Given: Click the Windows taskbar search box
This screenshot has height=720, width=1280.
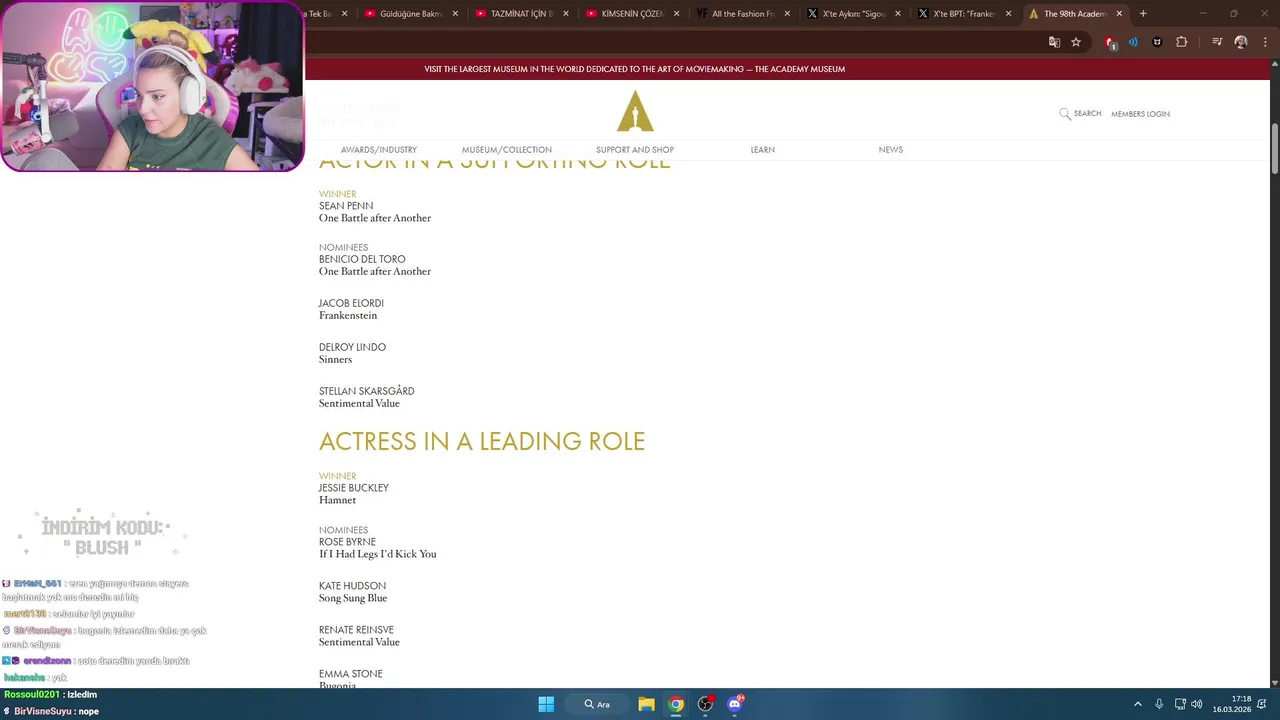Looking at the screenshot, I should click(x=598, y=704).
